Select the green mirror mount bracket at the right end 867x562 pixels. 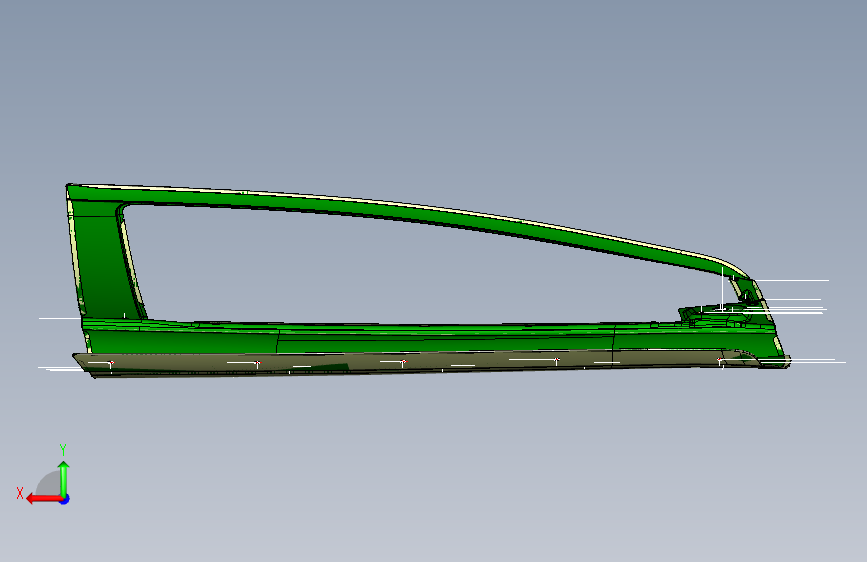click(x=719, y=314)
